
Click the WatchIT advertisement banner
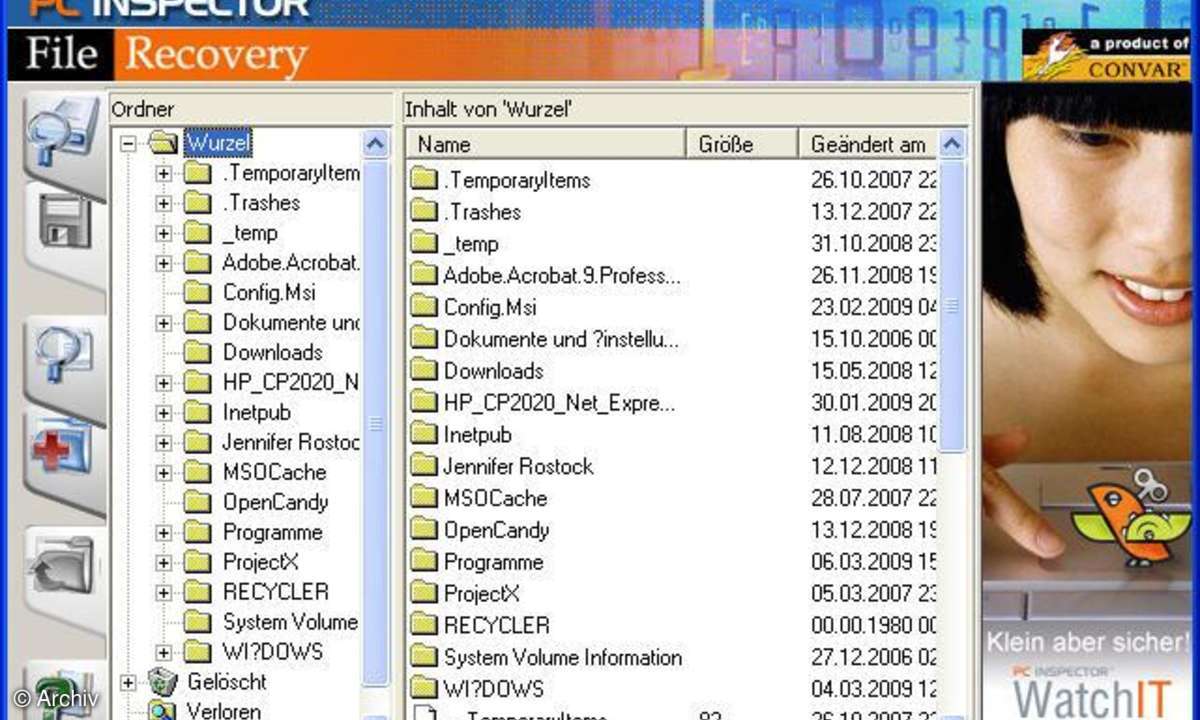(x=1090, y=670)
